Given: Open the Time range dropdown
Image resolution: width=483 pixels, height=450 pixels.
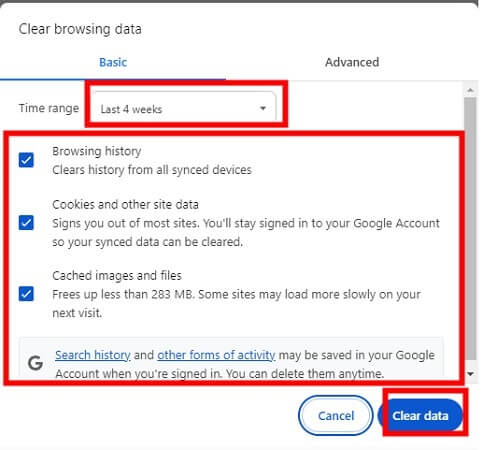Looking at the screenshot, I should click(184, 108).
